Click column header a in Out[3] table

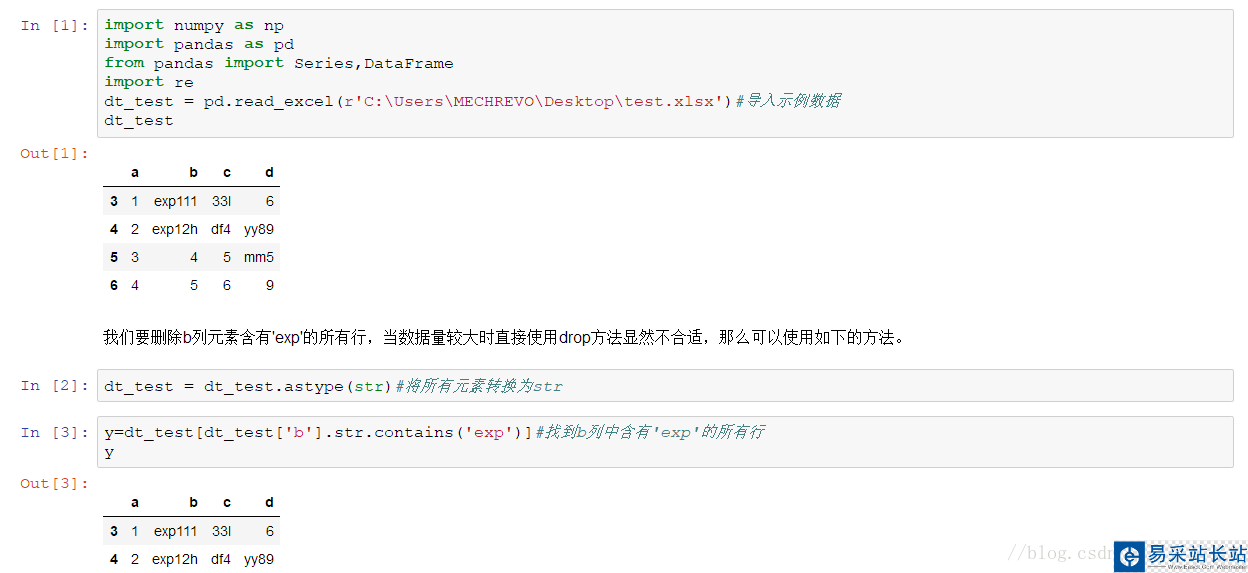pos(135,502)
